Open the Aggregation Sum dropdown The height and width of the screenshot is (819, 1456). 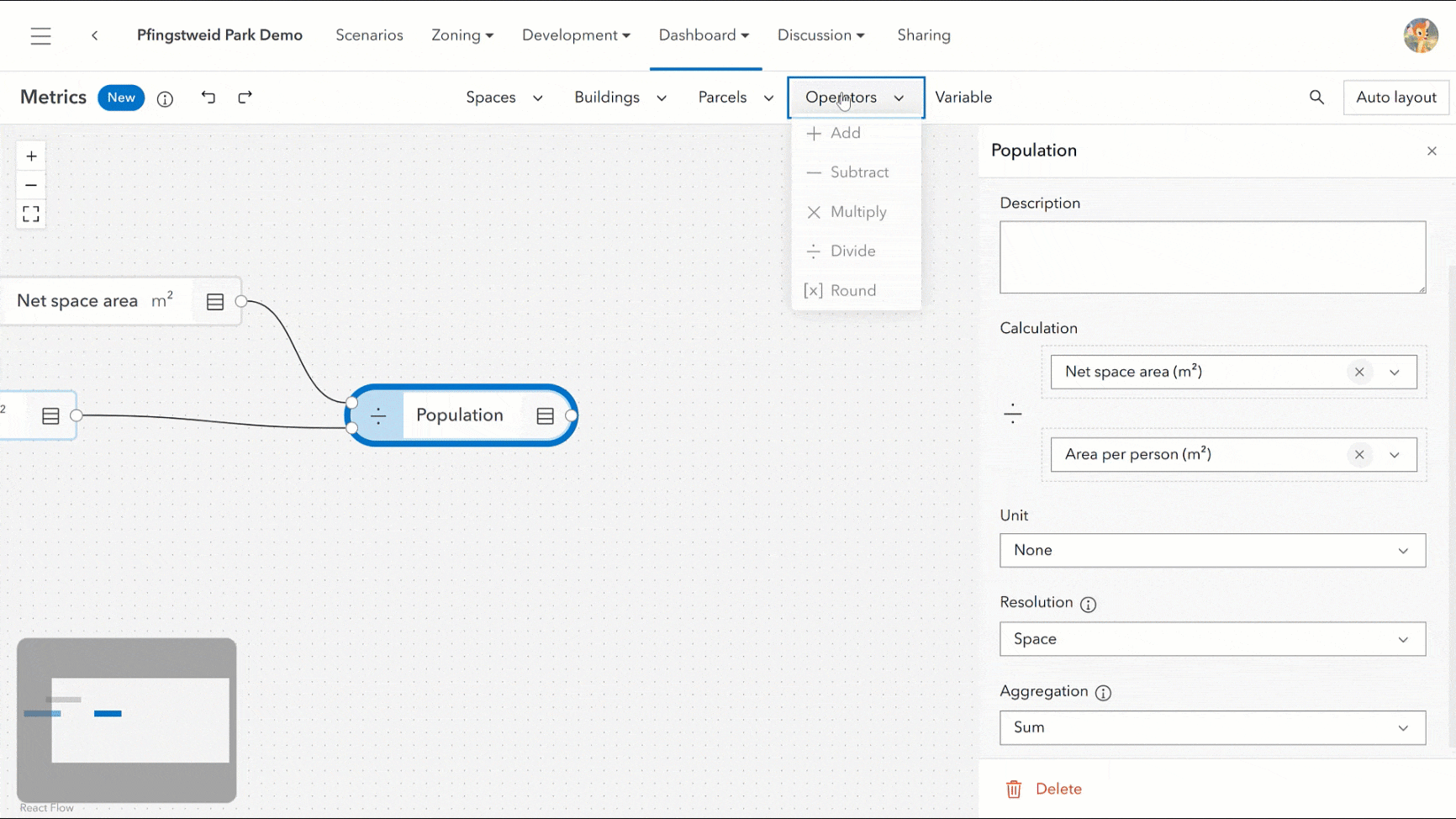pos(1212,728)
